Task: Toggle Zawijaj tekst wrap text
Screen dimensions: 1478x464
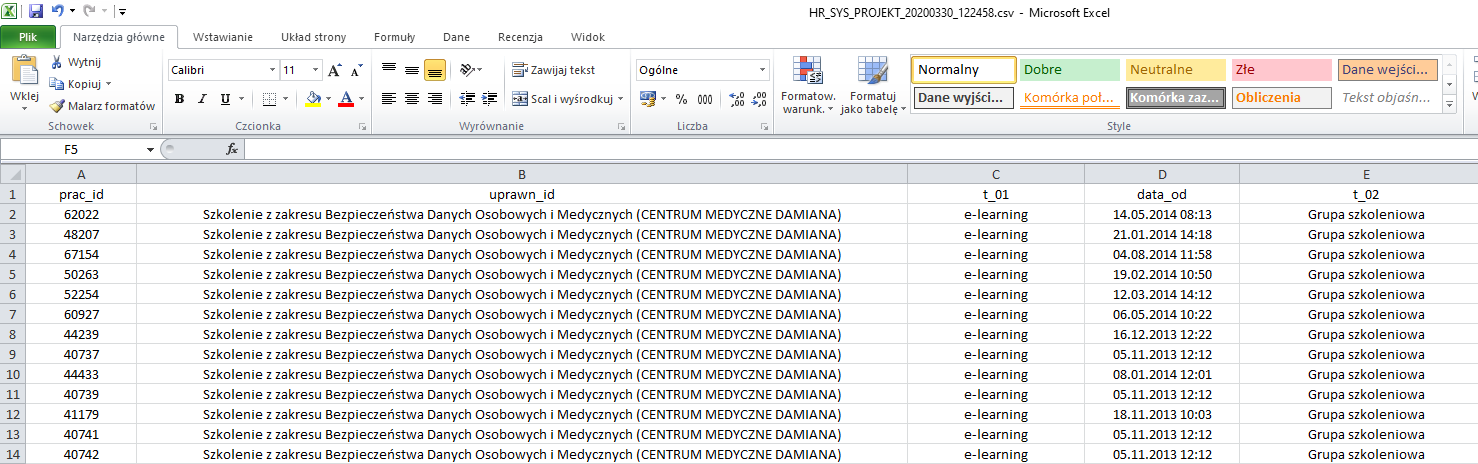Action: (553, 70)
